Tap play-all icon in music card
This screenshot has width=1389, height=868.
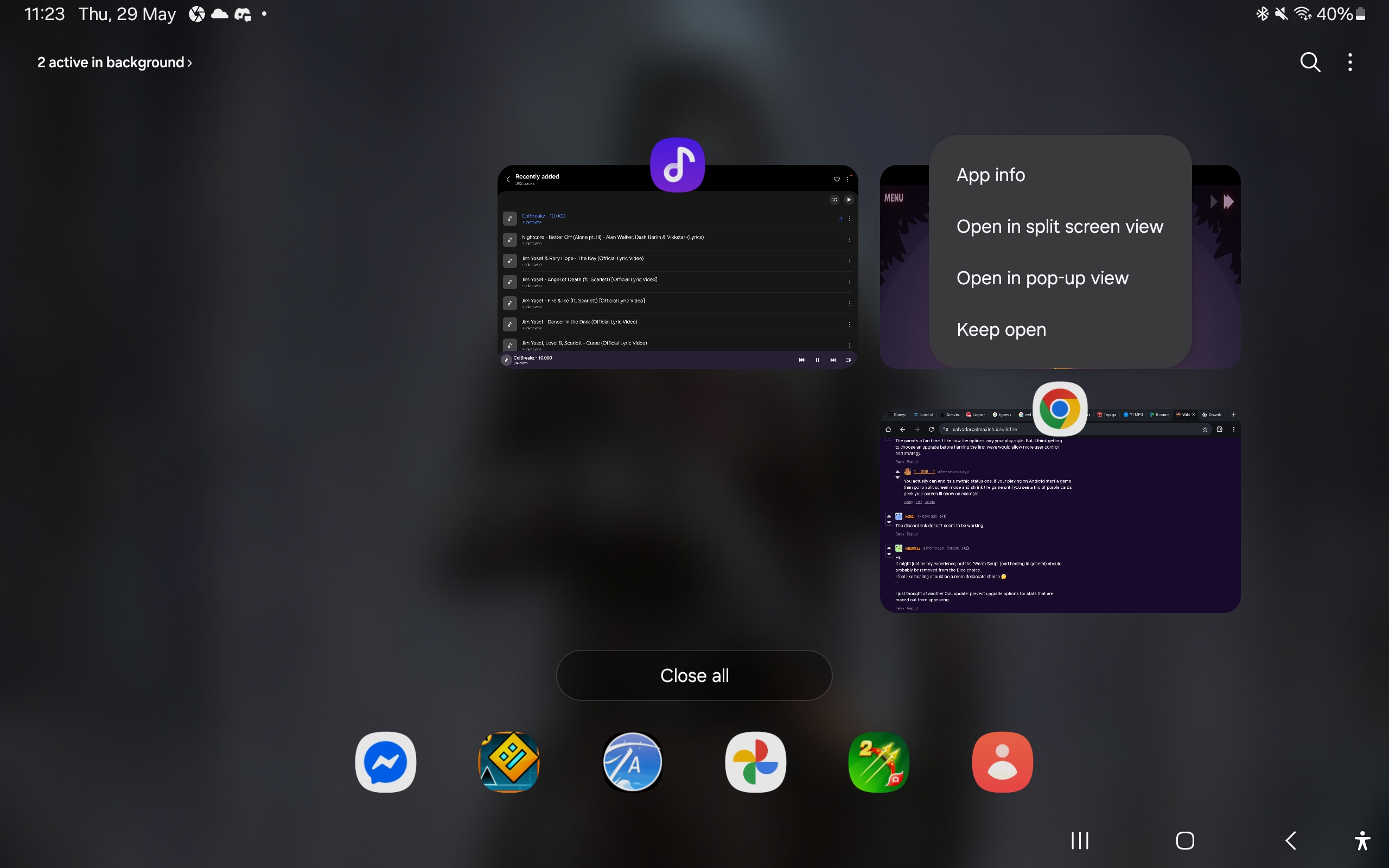849,200
